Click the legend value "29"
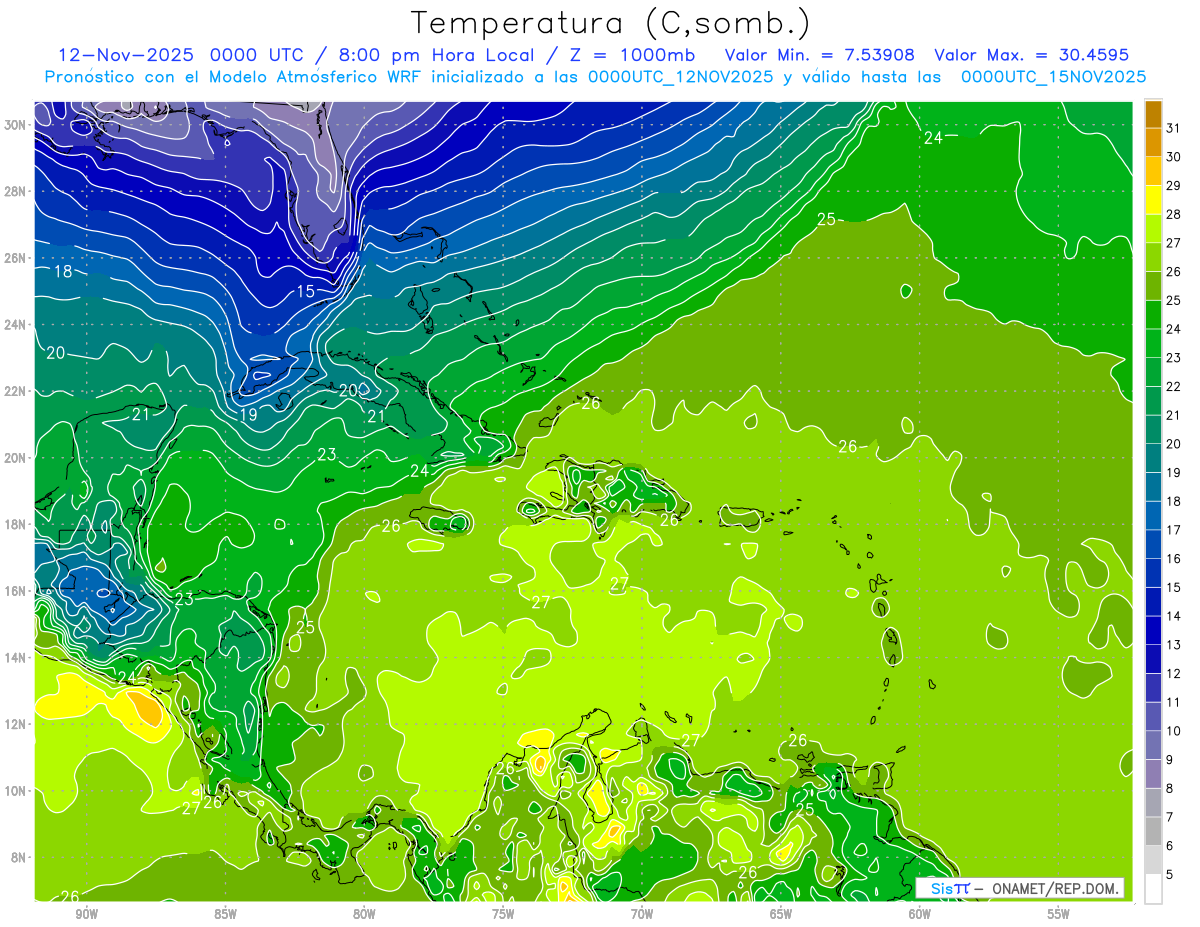The width and height of the screenshot is (1200, 927). (x=1174, y=185)
